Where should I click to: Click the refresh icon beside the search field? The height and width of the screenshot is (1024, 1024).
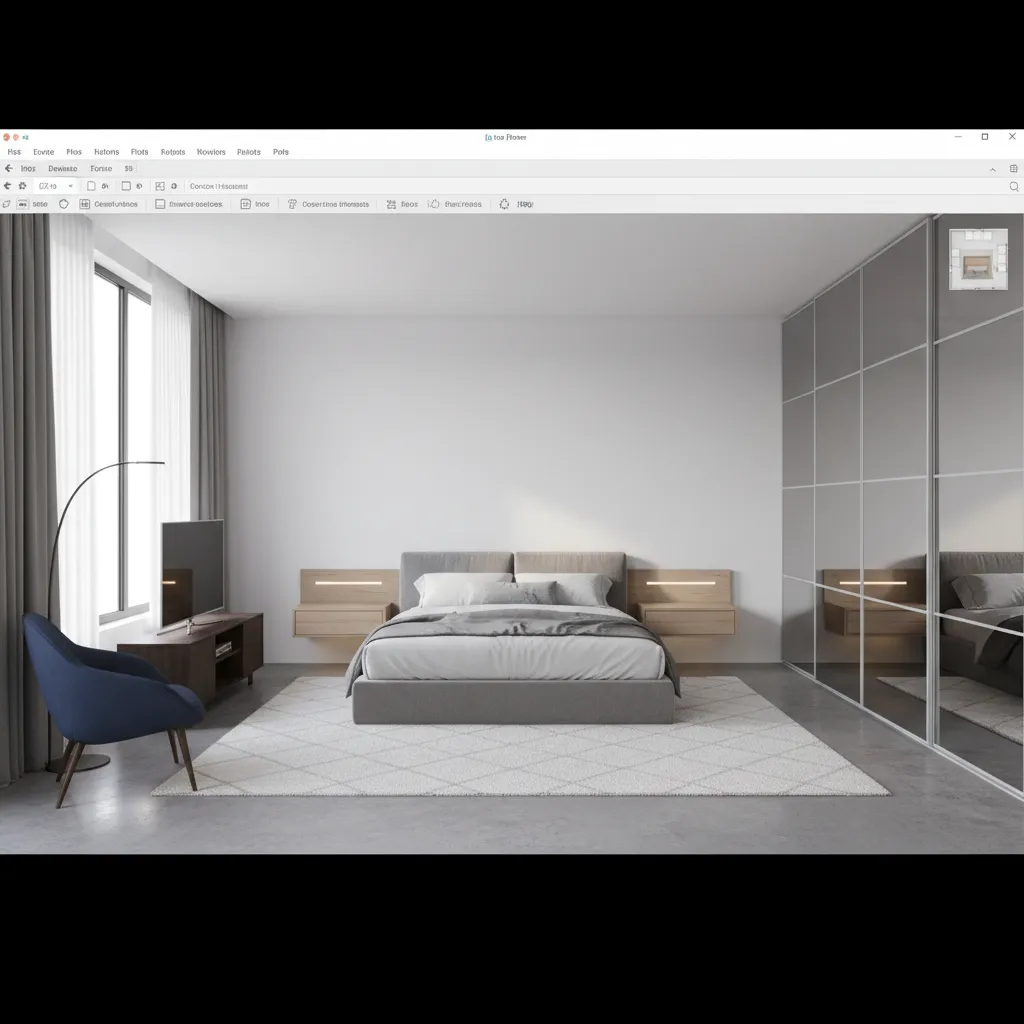pyautogui.click(x=173, y=186)
